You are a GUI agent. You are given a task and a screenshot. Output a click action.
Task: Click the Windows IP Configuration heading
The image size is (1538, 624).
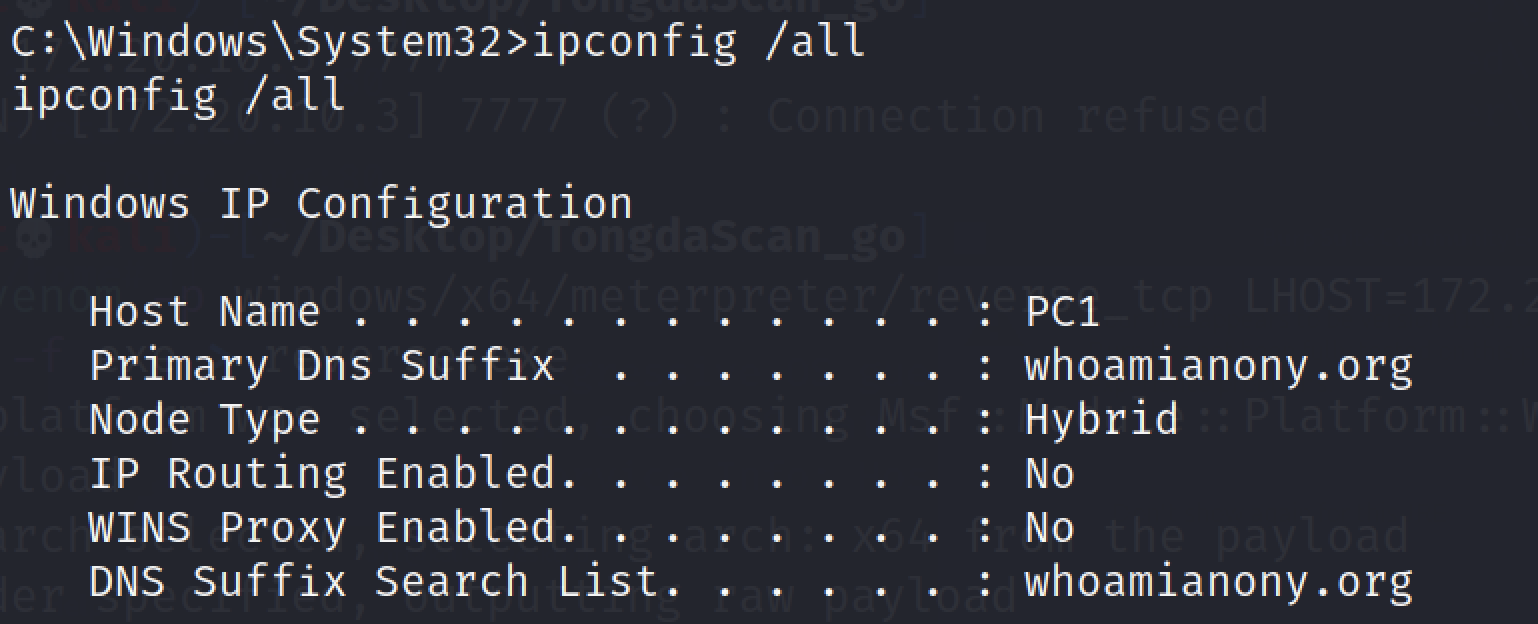coord(321,204)
